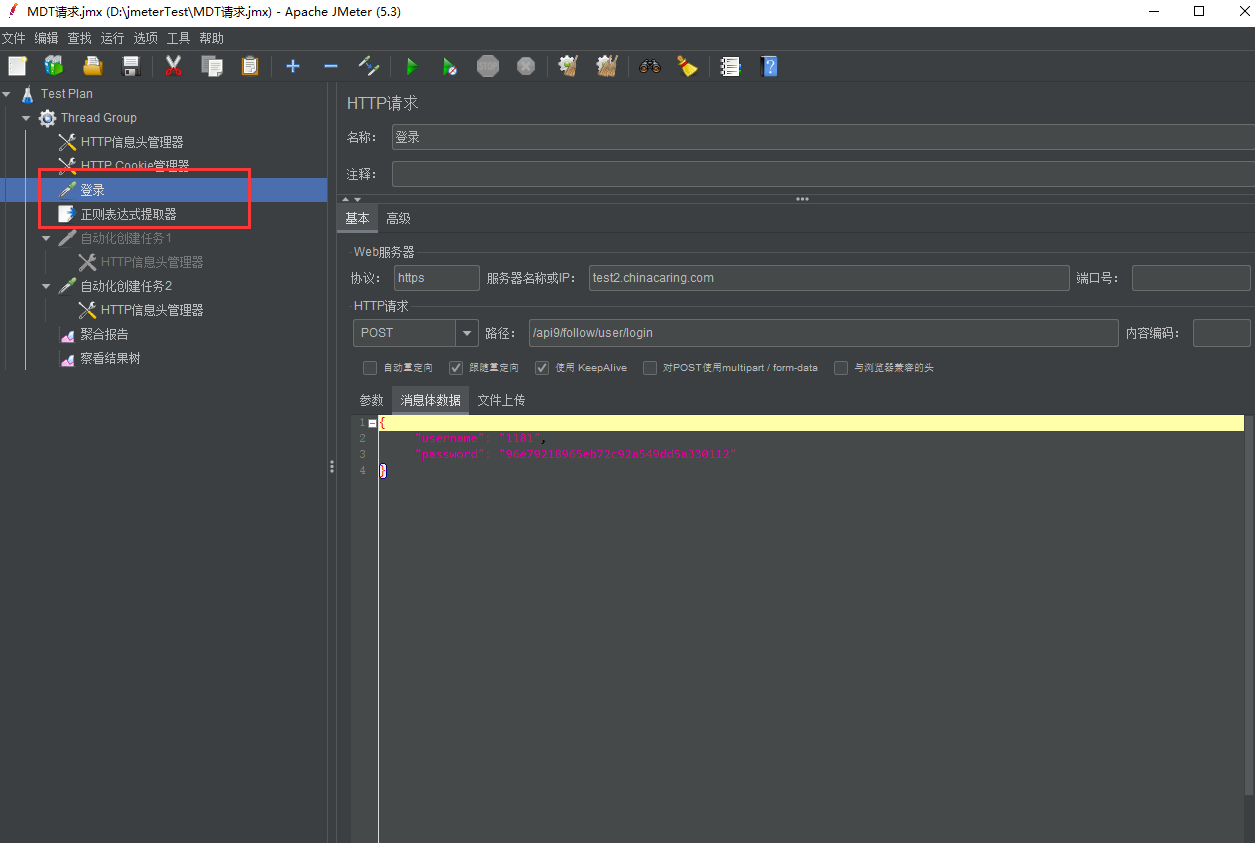
Task: Open the 工具 menu
Action: click(178, 38)
